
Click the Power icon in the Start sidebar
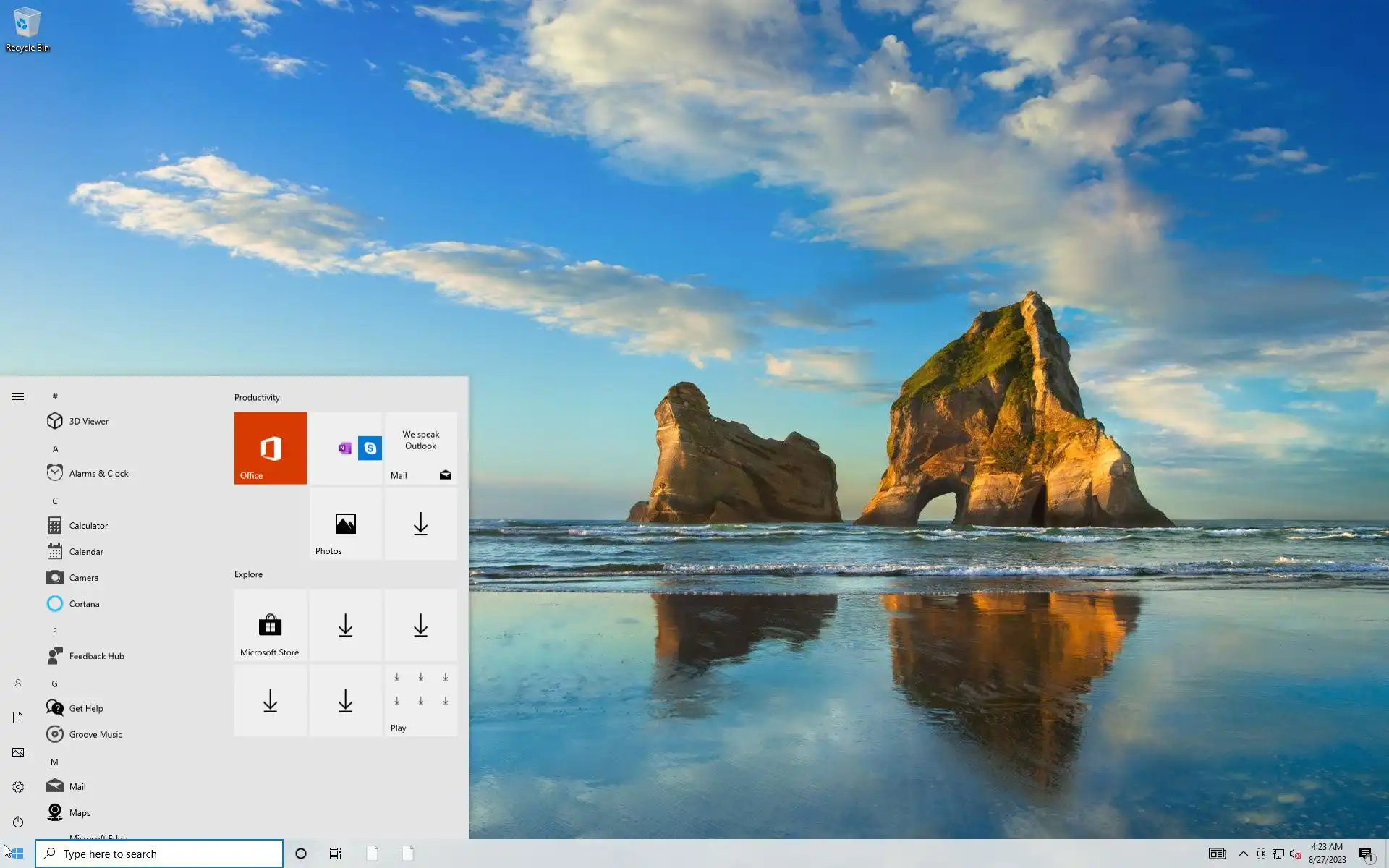pyautogui.click(x=18, y=822)
